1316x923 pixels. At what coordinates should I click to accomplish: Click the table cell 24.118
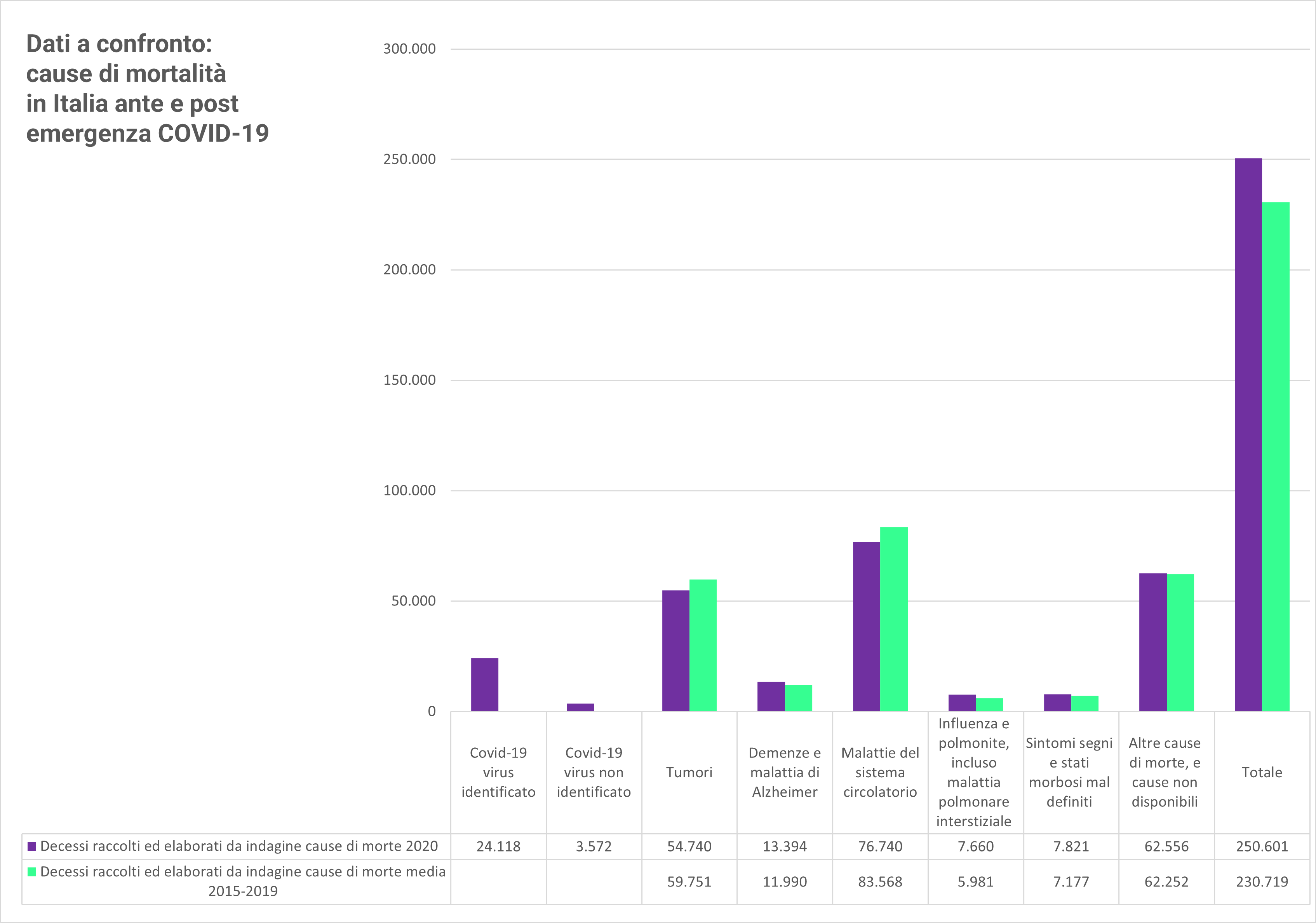tap(498, 846)
